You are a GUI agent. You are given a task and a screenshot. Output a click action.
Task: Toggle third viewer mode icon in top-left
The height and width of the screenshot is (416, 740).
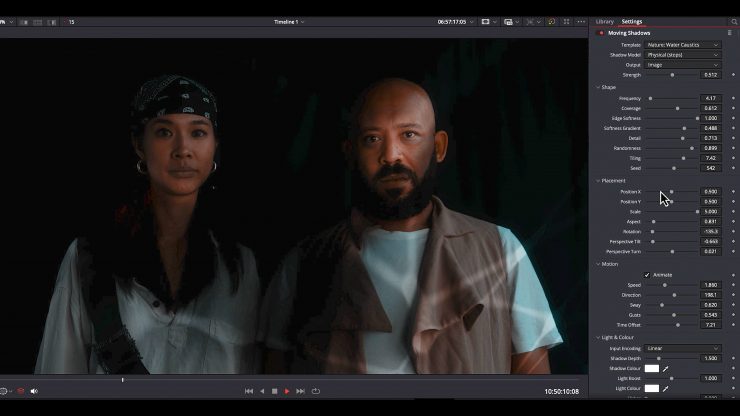click(52, 22)
